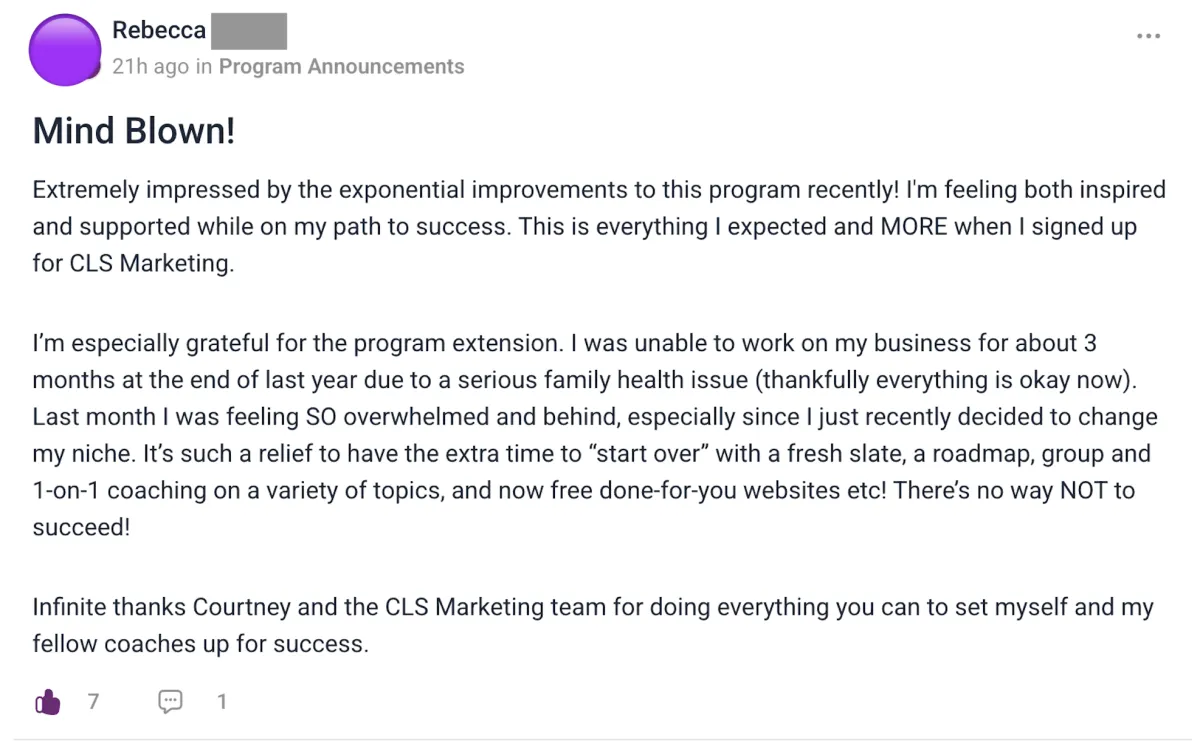Open comments via the speech bubble icon
Image resolution: width=1200 pixels, height=741 pixels.
pos(171,702)
